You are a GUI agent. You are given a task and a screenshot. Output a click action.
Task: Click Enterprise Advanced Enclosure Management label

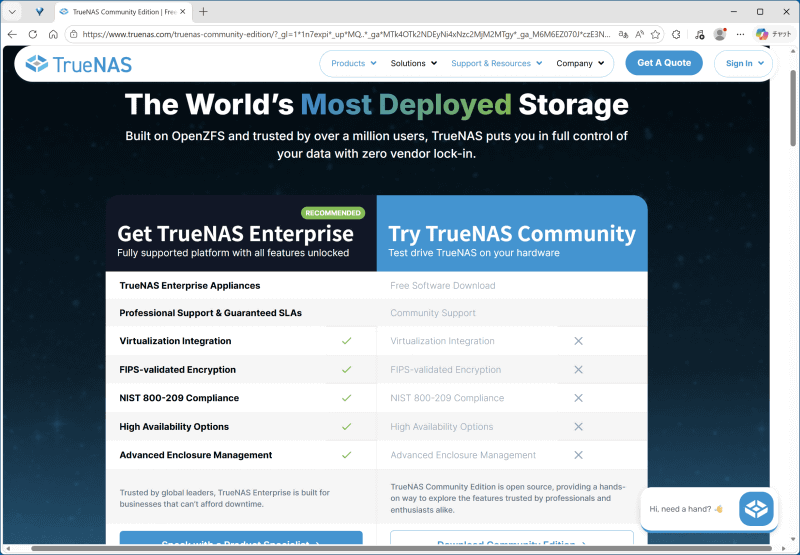coord(195,455)
